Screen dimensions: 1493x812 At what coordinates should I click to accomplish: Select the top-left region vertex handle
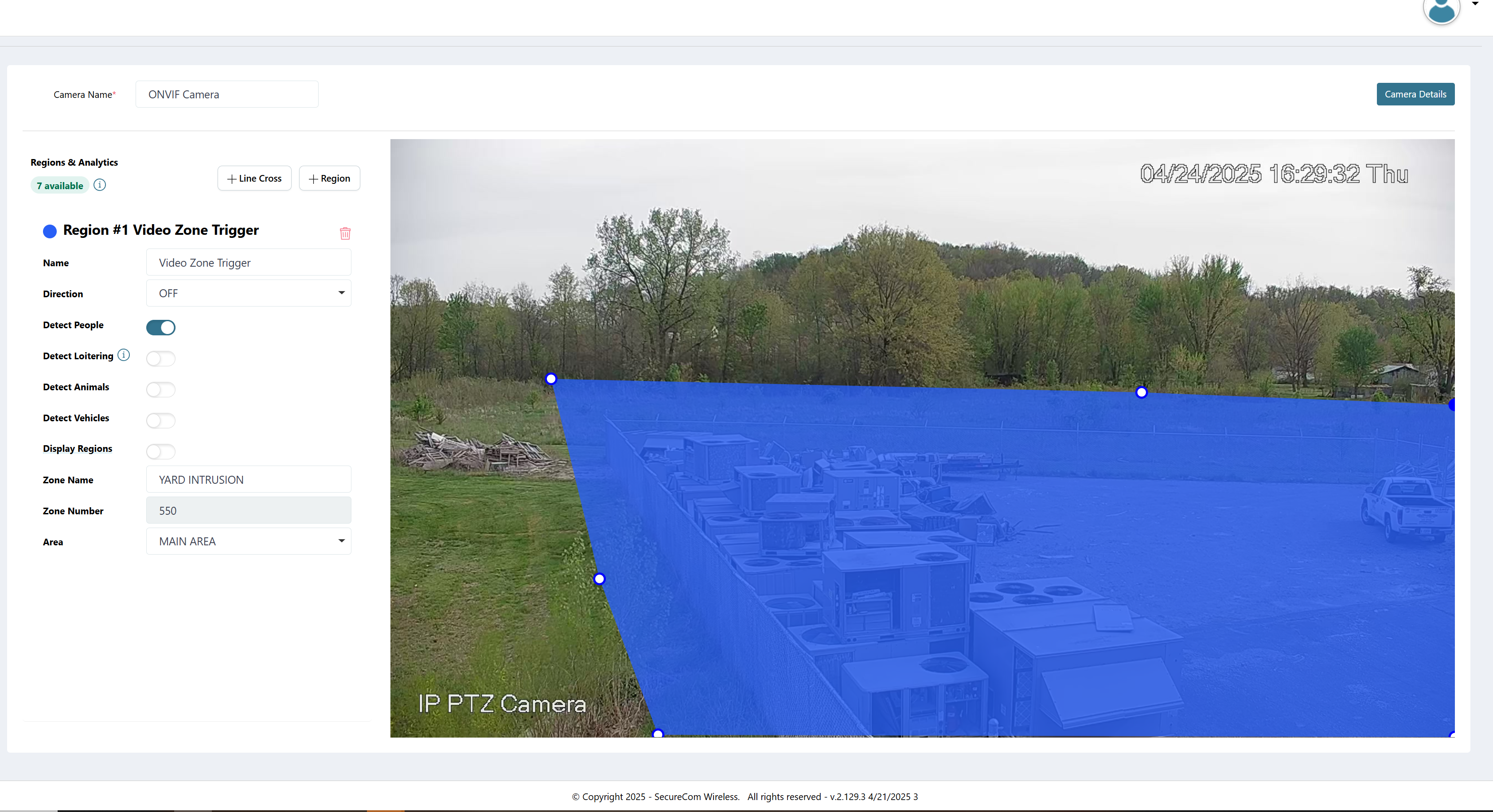551,379
